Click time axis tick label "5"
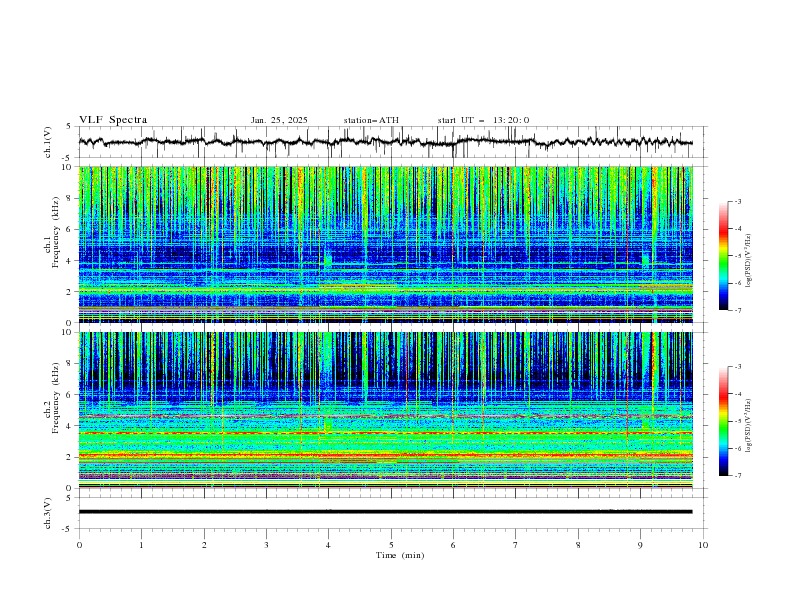The image size is (792, 612). pos(391,545)
